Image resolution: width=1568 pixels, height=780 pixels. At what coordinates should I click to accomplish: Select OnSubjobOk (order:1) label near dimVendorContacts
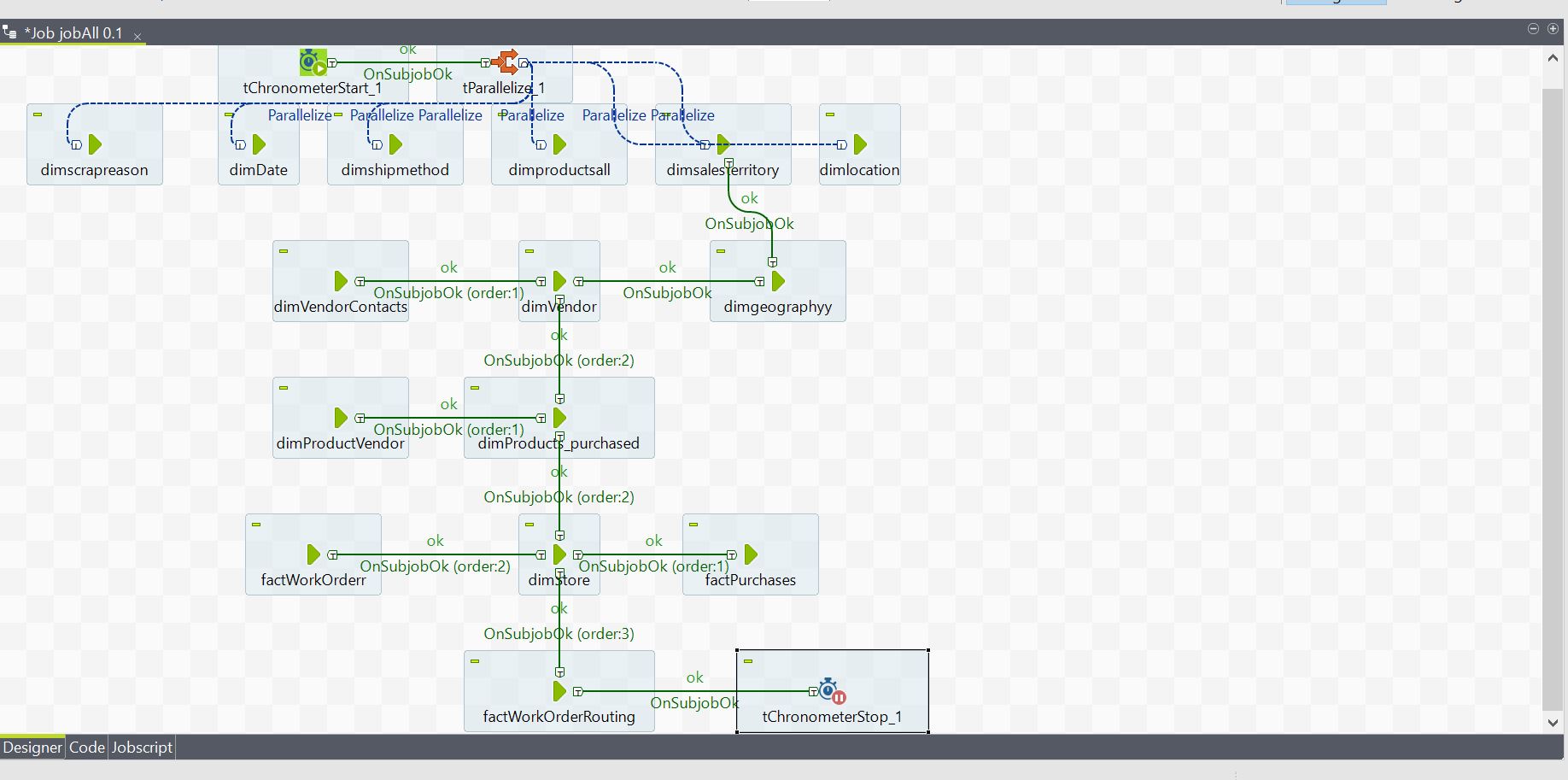449,293
